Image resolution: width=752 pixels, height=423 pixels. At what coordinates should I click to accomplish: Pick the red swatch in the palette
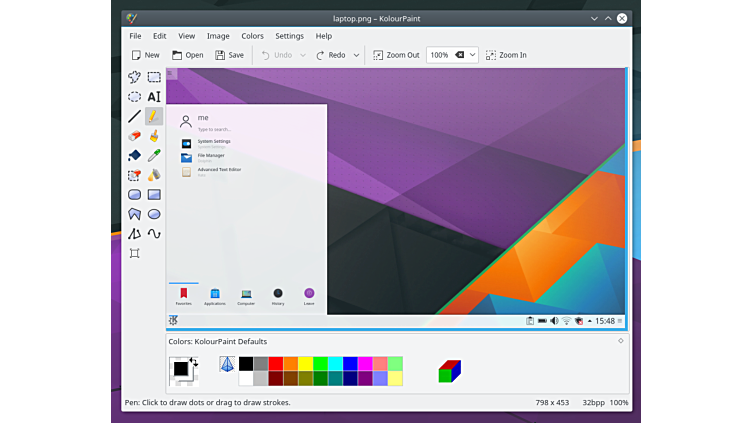(x=276, y=364)
